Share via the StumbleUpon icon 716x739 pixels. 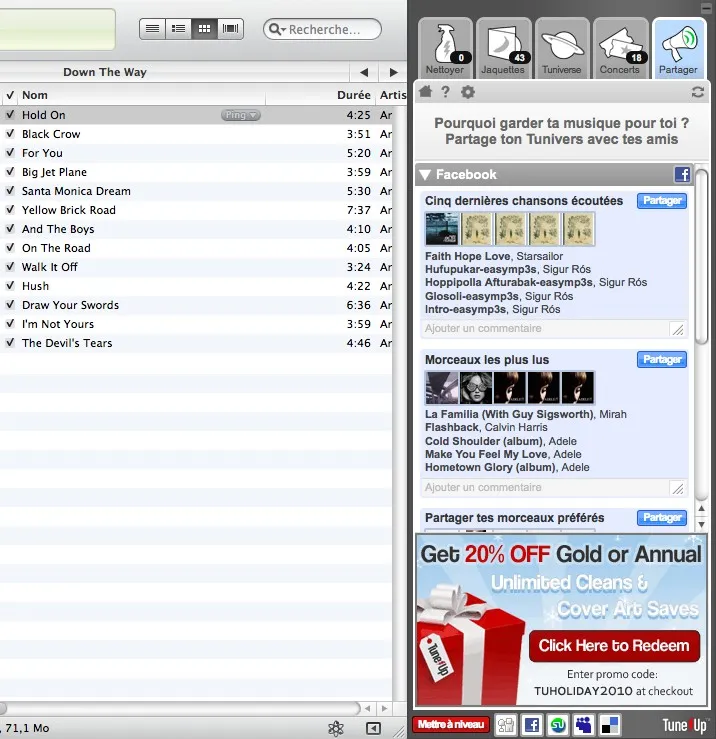(x=558, y=724)
